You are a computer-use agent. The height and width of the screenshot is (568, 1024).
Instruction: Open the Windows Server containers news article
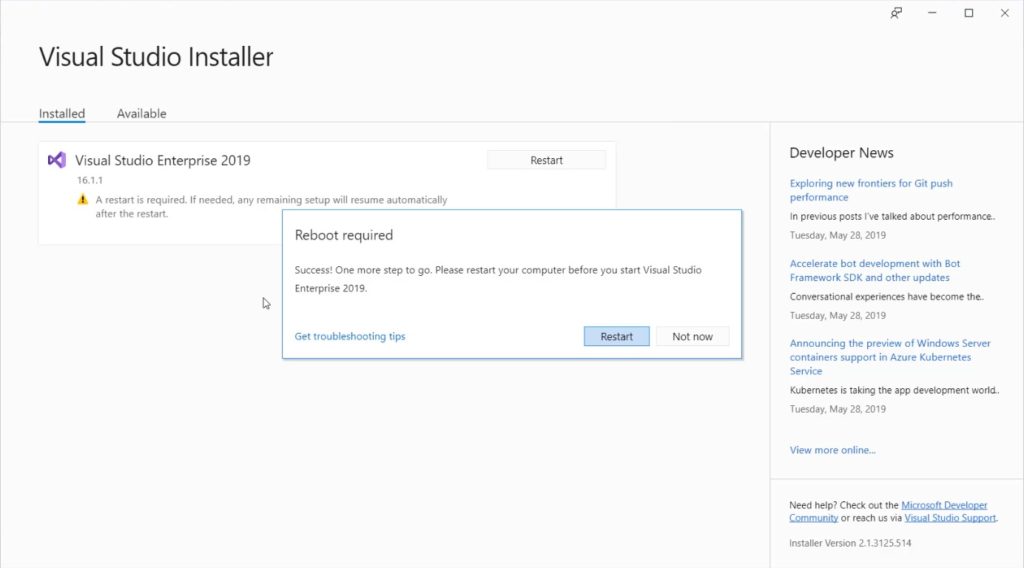click(890, 357)
